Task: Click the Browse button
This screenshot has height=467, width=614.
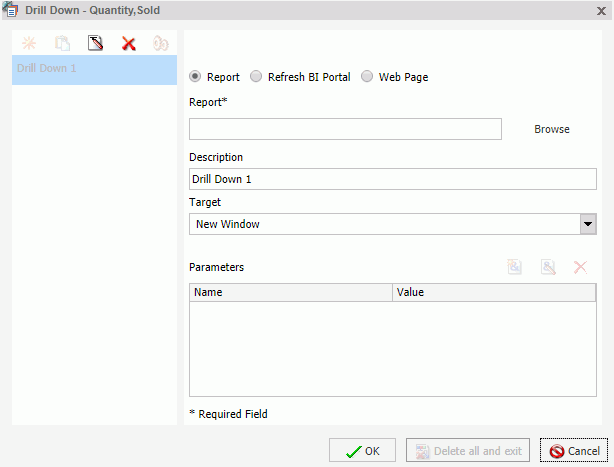Action: [x=552, y=129]
